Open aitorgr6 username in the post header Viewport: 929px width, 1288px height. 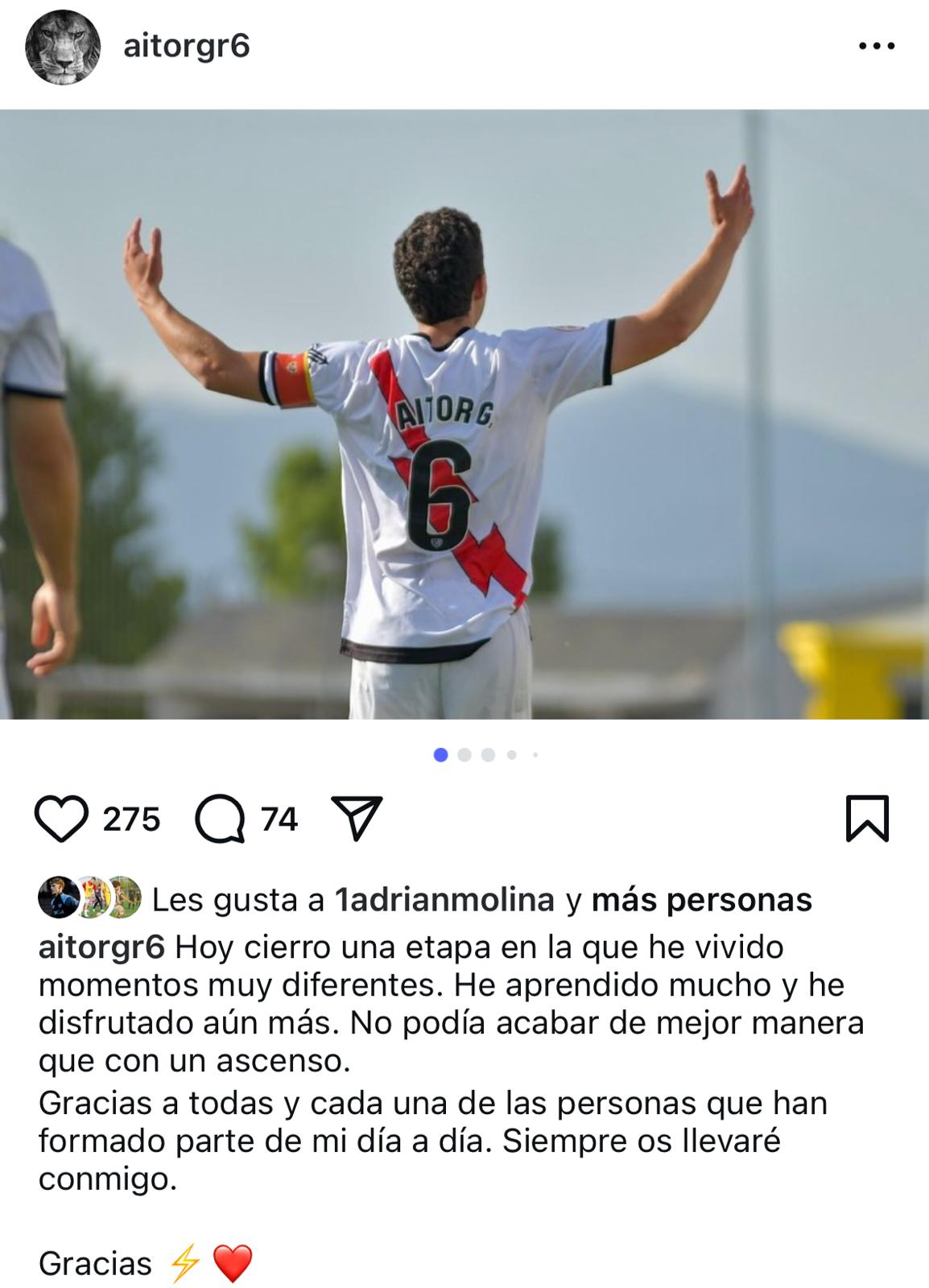pyautogui.click(x=186, y=47)
